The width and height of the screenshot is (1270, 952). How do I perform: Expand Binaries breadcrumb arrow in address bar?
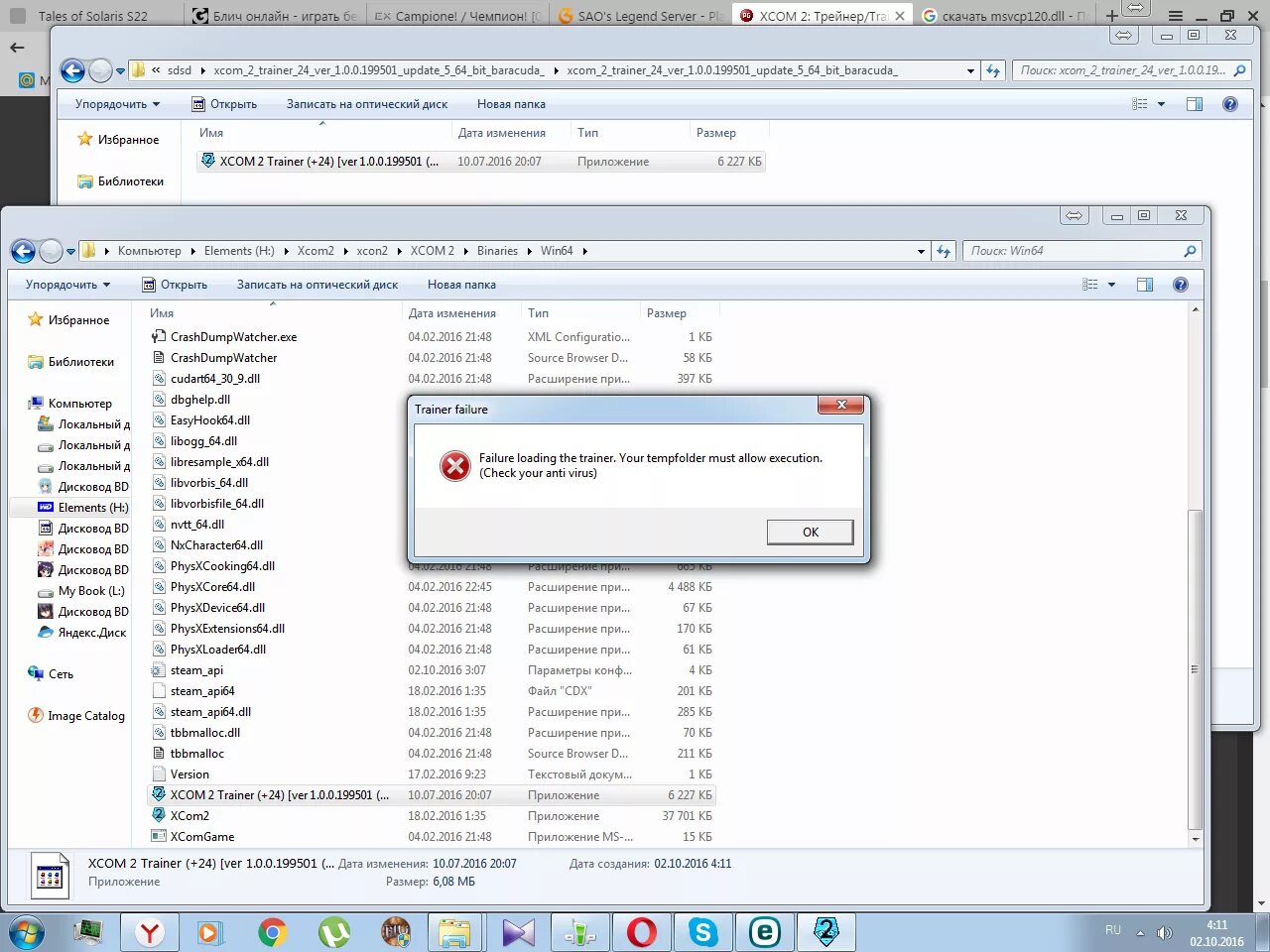click(529, 251)
